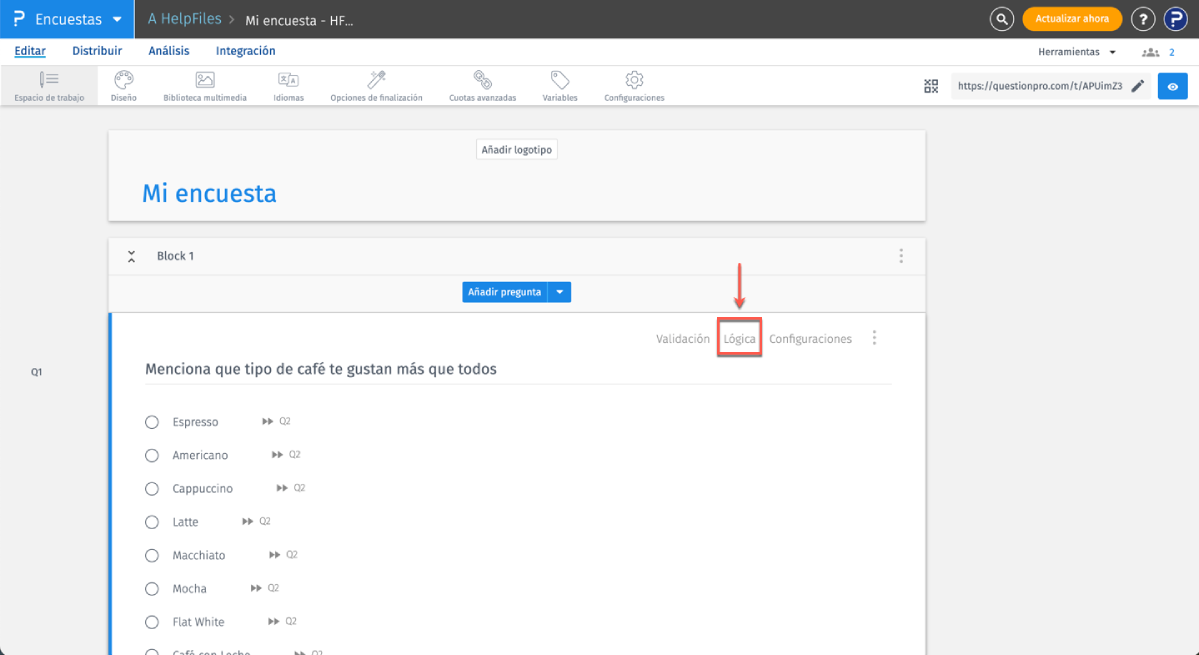Select the Latte radio option
Screen dimensions: 1199x655
coord(152,522)
